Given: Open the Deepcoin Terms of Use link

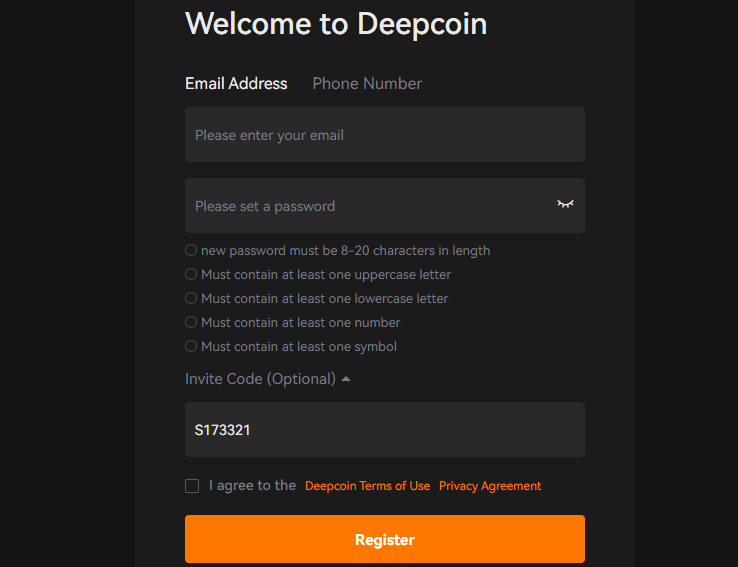Looking at the screenshot, I should coord(368,486).
